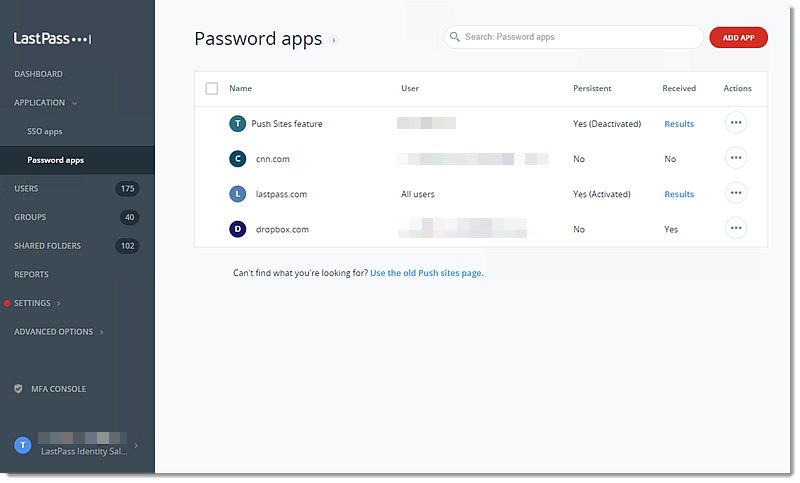Image resolution: width=800 pixels, height=483 pixels.
Task: Click the Push Sites feature name
Action: coord(287,124)
